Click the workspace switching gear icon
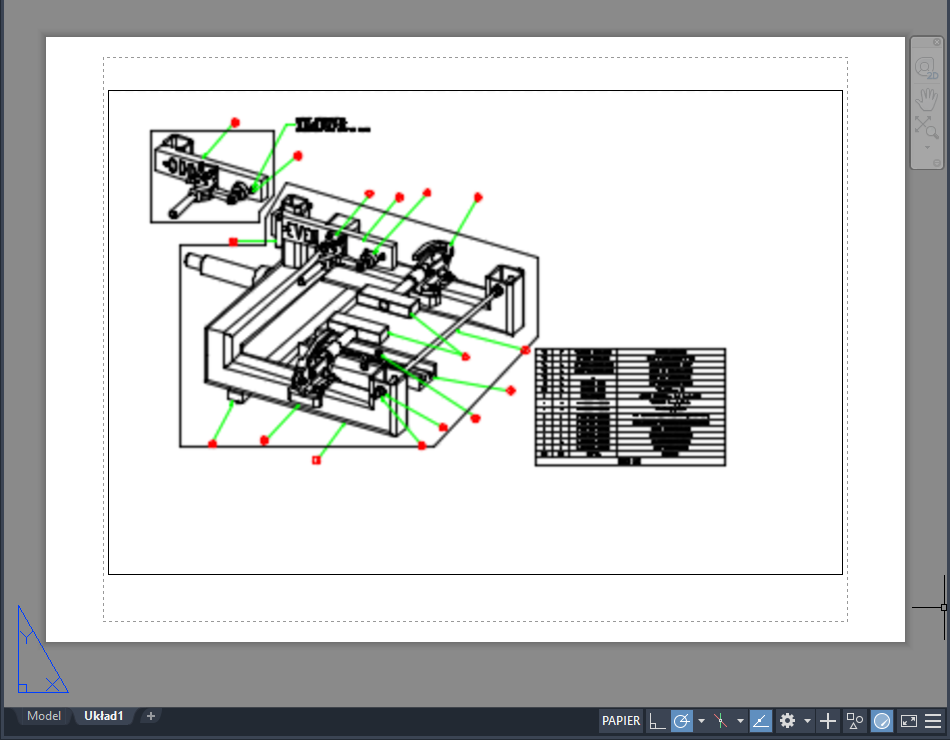The image size is (950, 740). (787, 721)
